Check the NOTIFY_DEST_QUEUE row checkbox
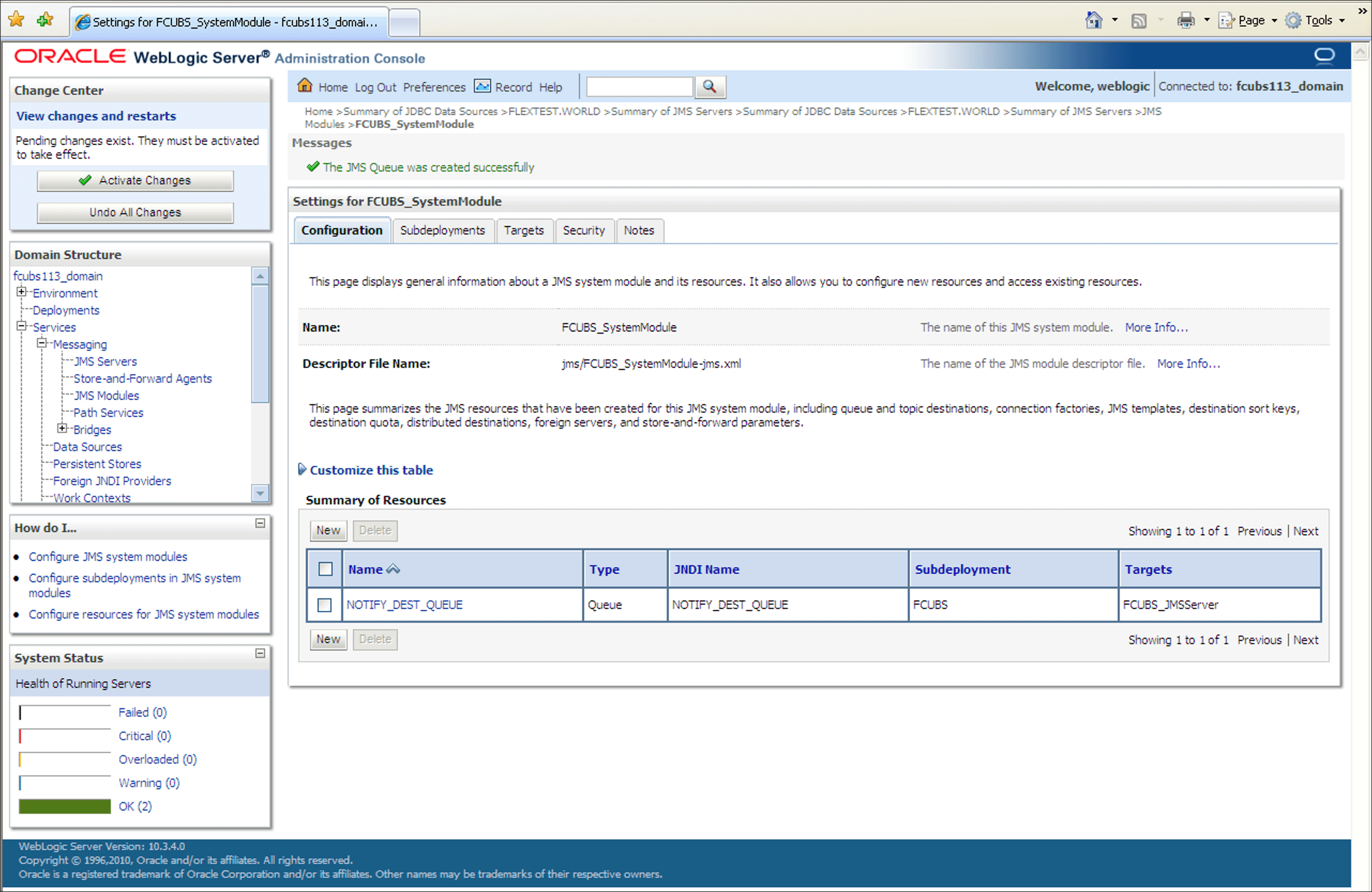 [x=325, y=605]
